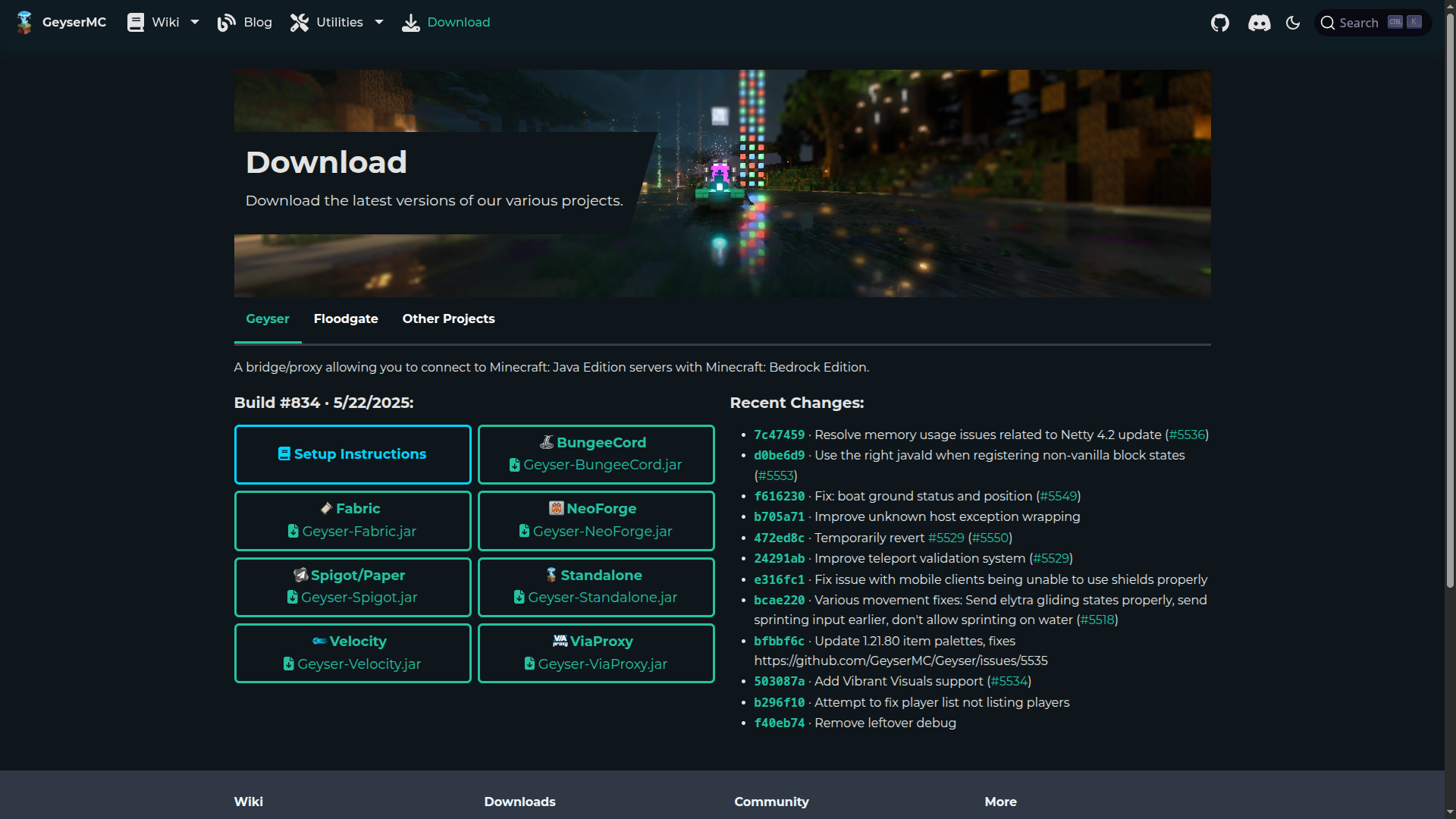
Task: Open Setup Instructions button
Action: click(353, 454)
